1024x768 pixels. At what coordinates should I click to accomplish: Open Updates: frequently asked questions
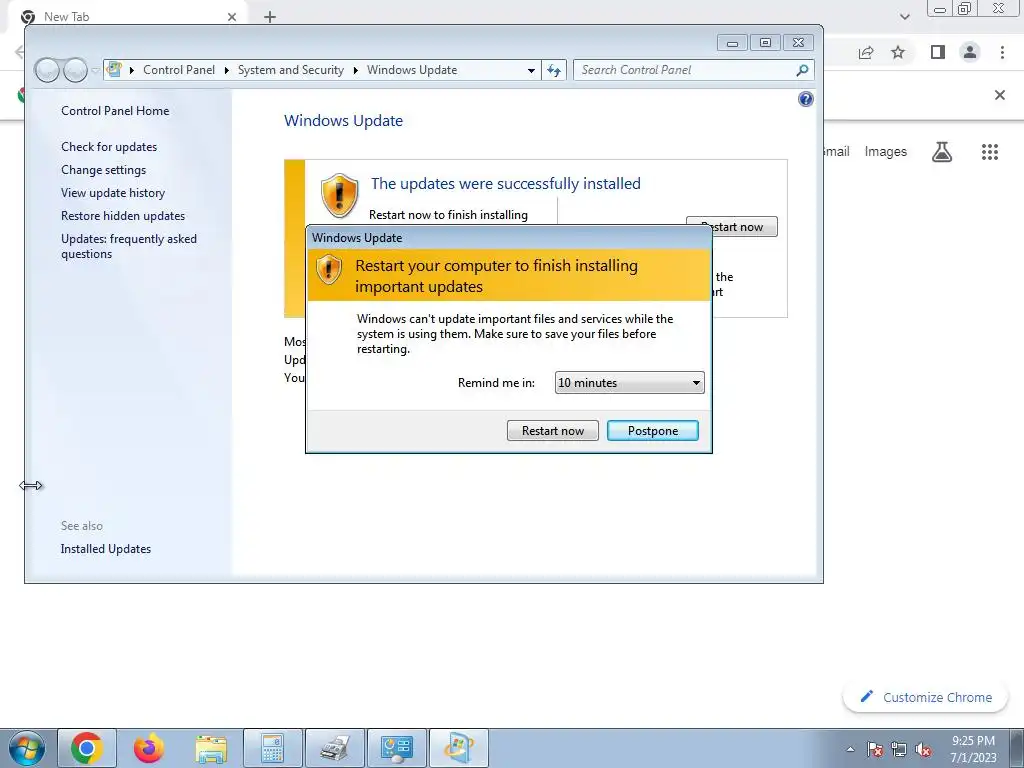[129, 246]
